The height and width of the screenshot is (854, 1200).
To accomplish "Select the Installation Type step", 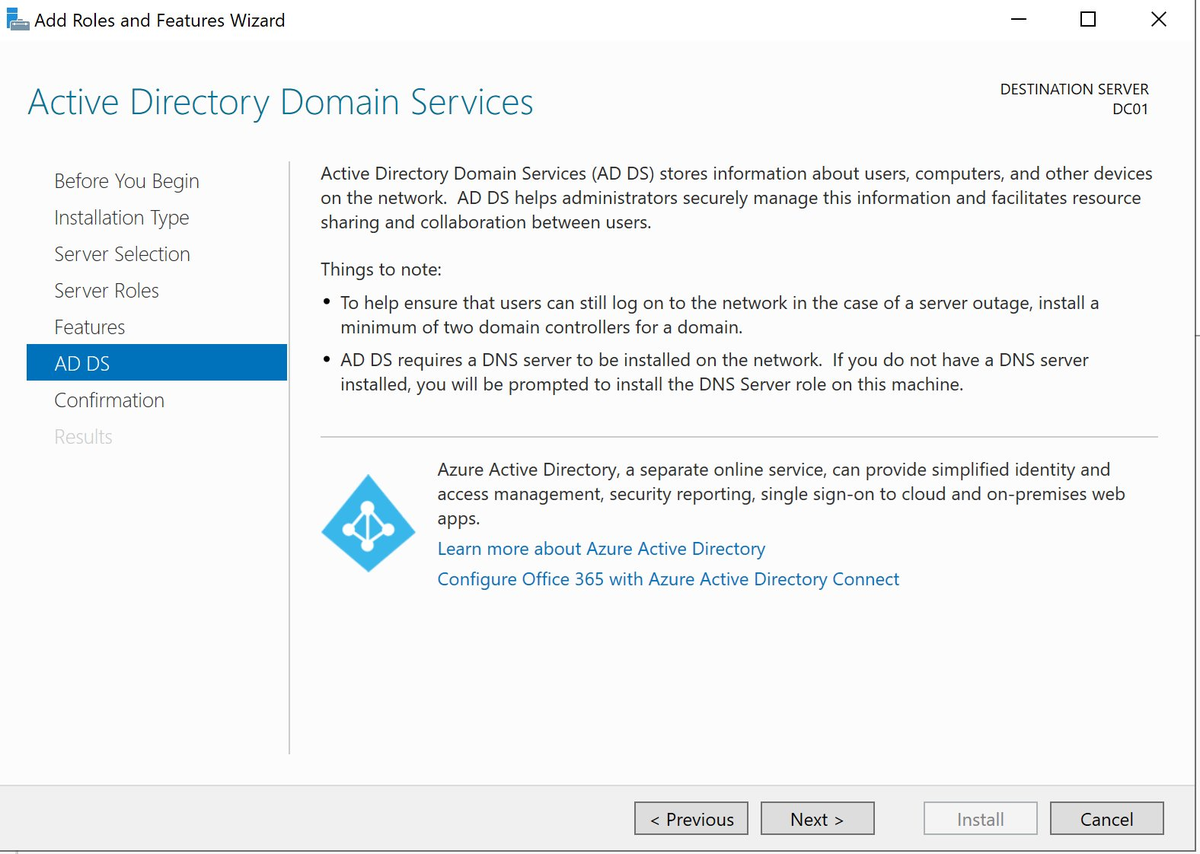I will 121,218.
